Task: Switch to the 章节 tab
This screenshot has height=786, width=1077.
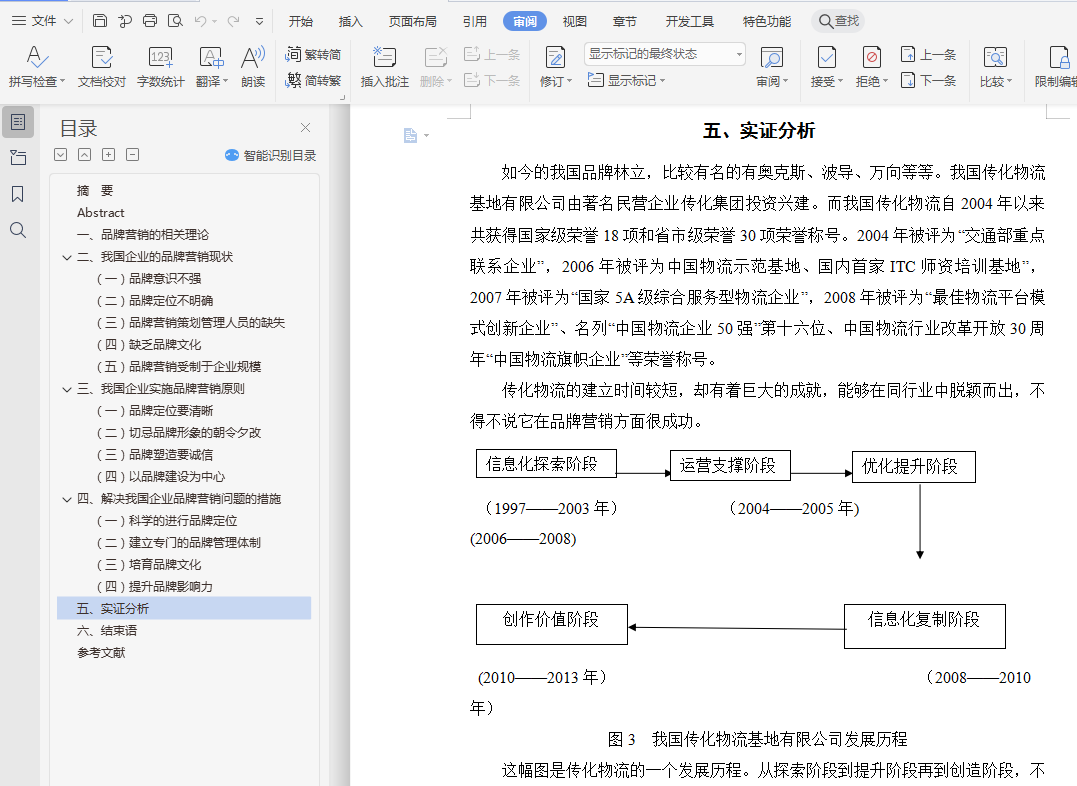Action: (624, 21)
